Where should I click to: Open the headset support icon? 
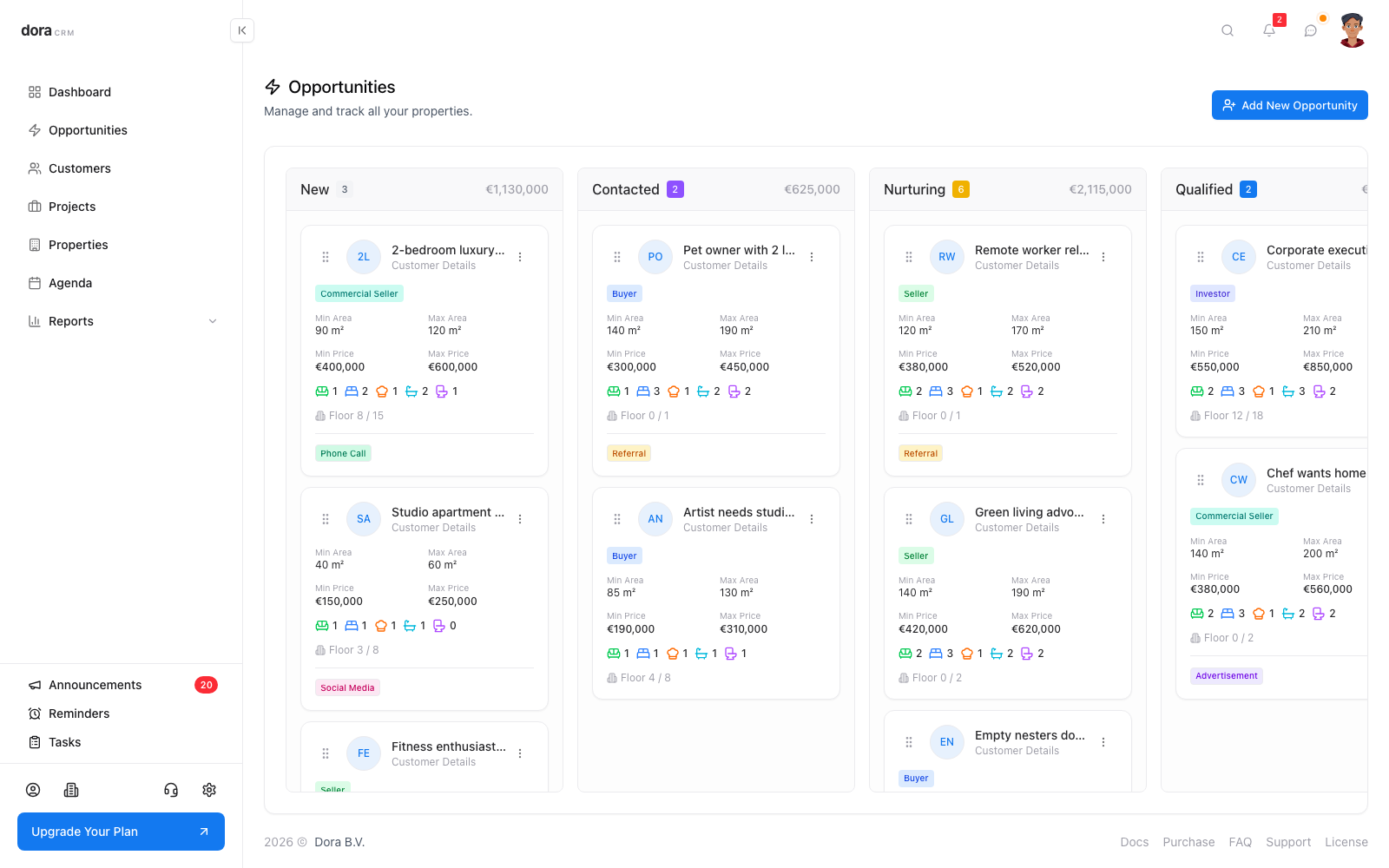[x=171, y=790]
